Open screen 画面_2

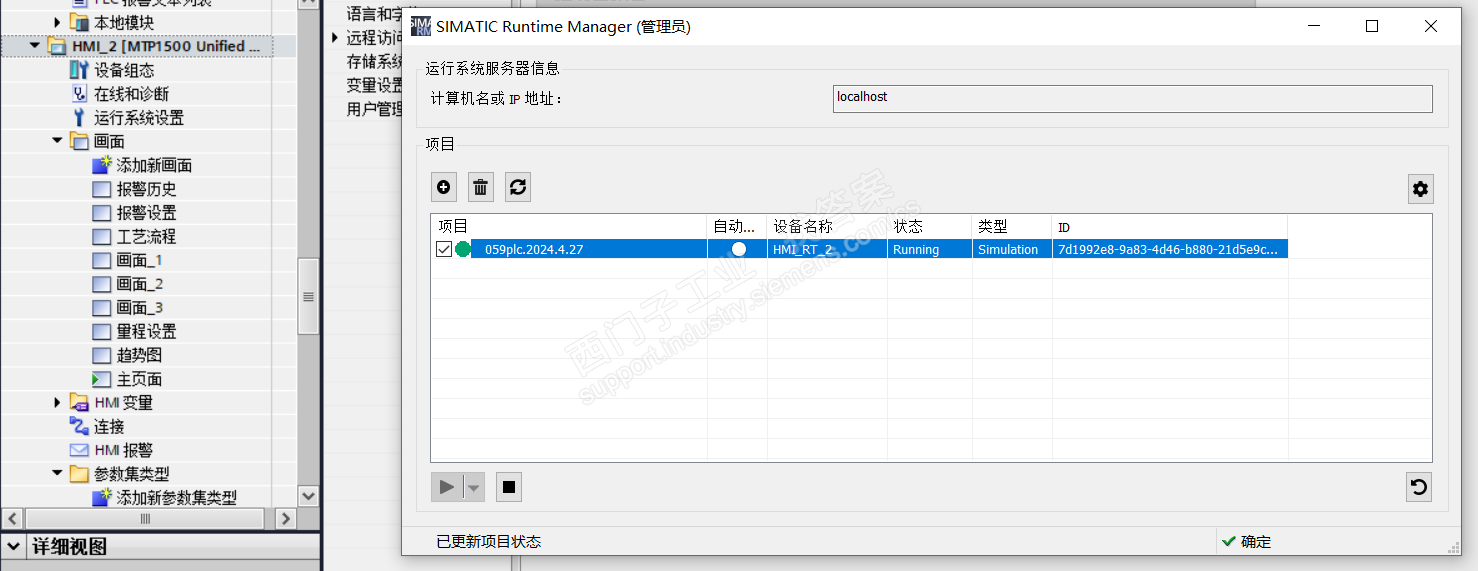pyautogui.click(x=139, y=284)
